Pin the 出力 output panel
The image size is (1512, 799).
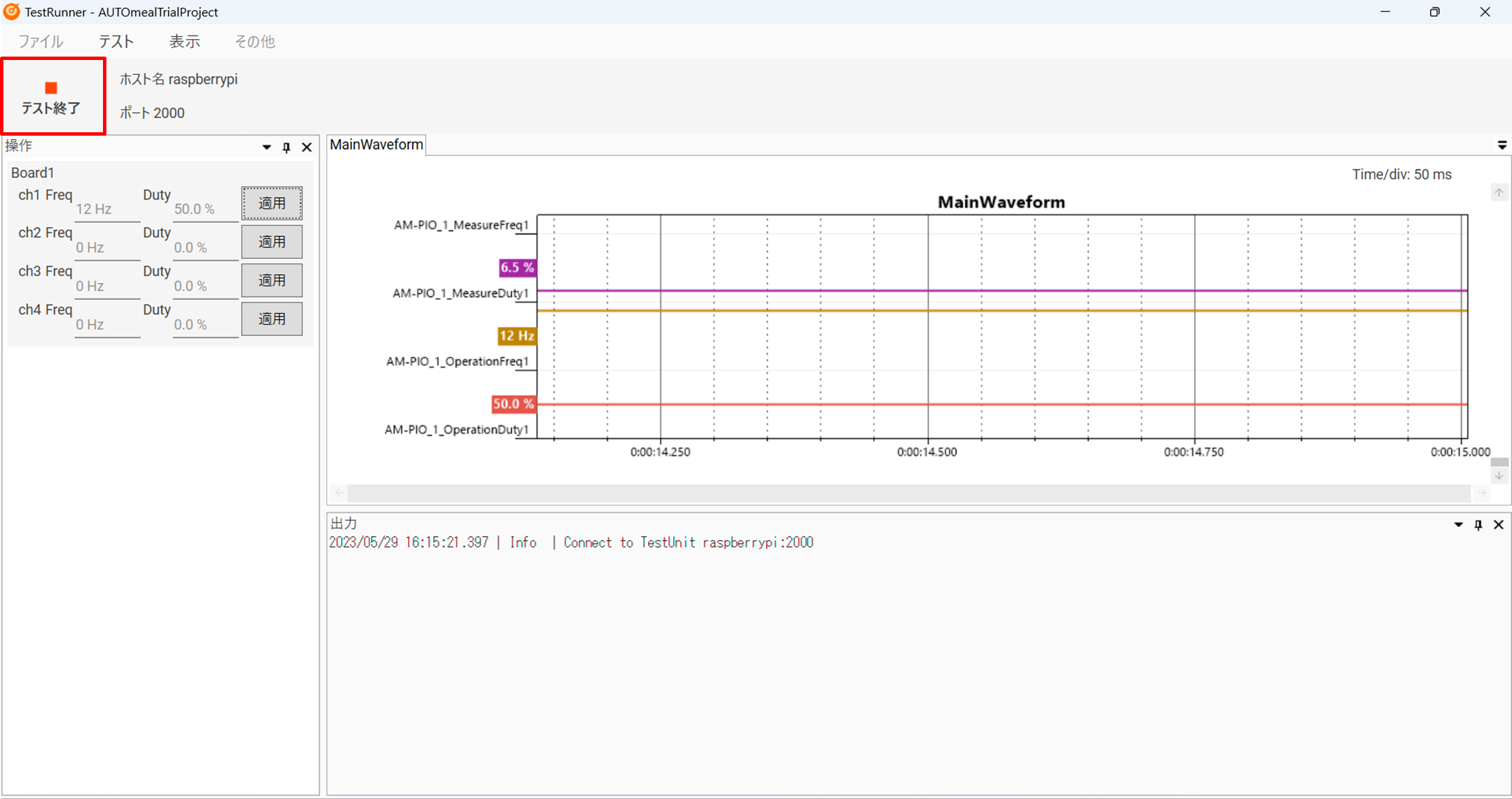coord(1478,525)
